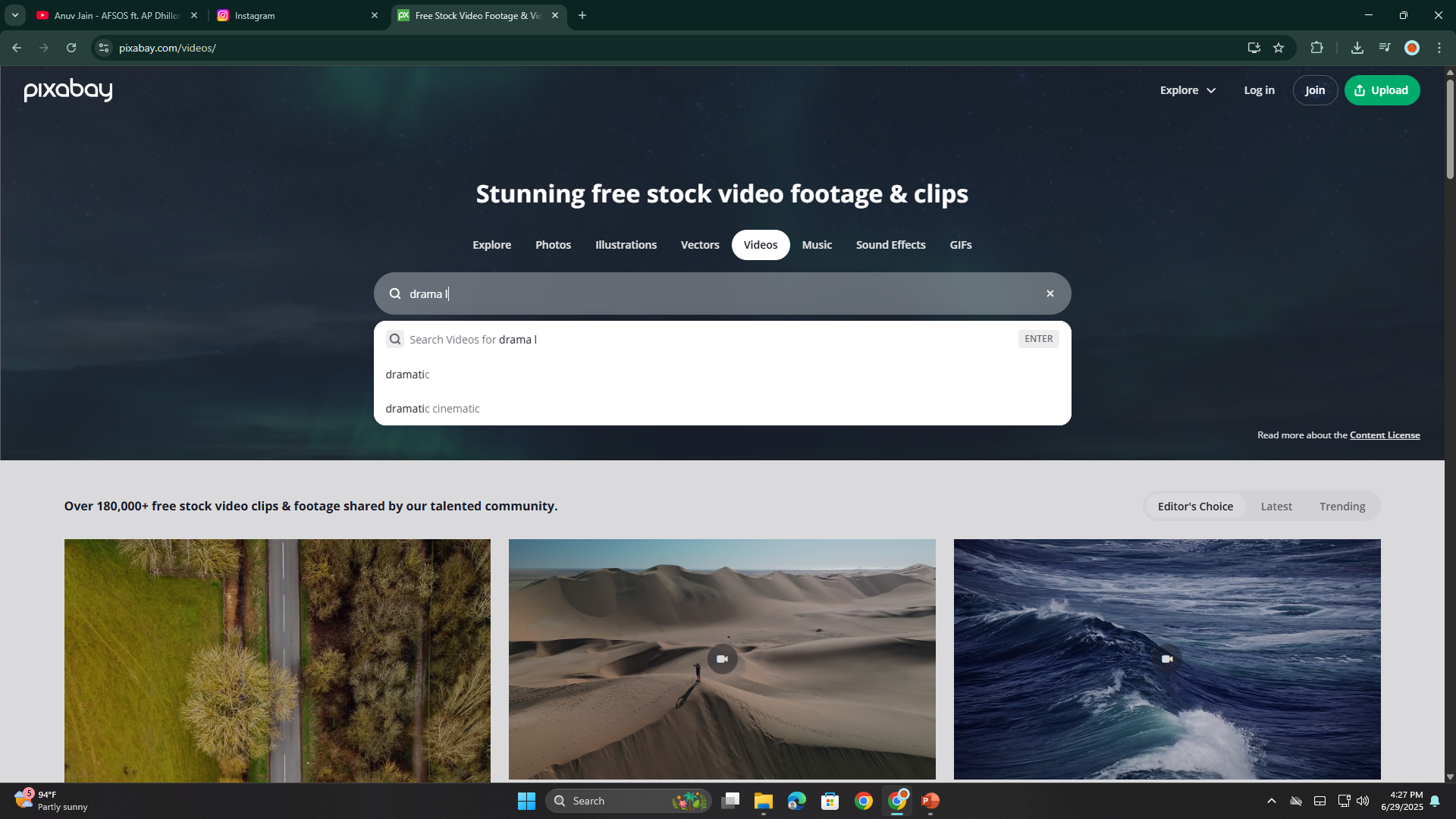Viewport: 1456px width, 819px height.
Task: Open a new browser tab
Action: point(582,15)
